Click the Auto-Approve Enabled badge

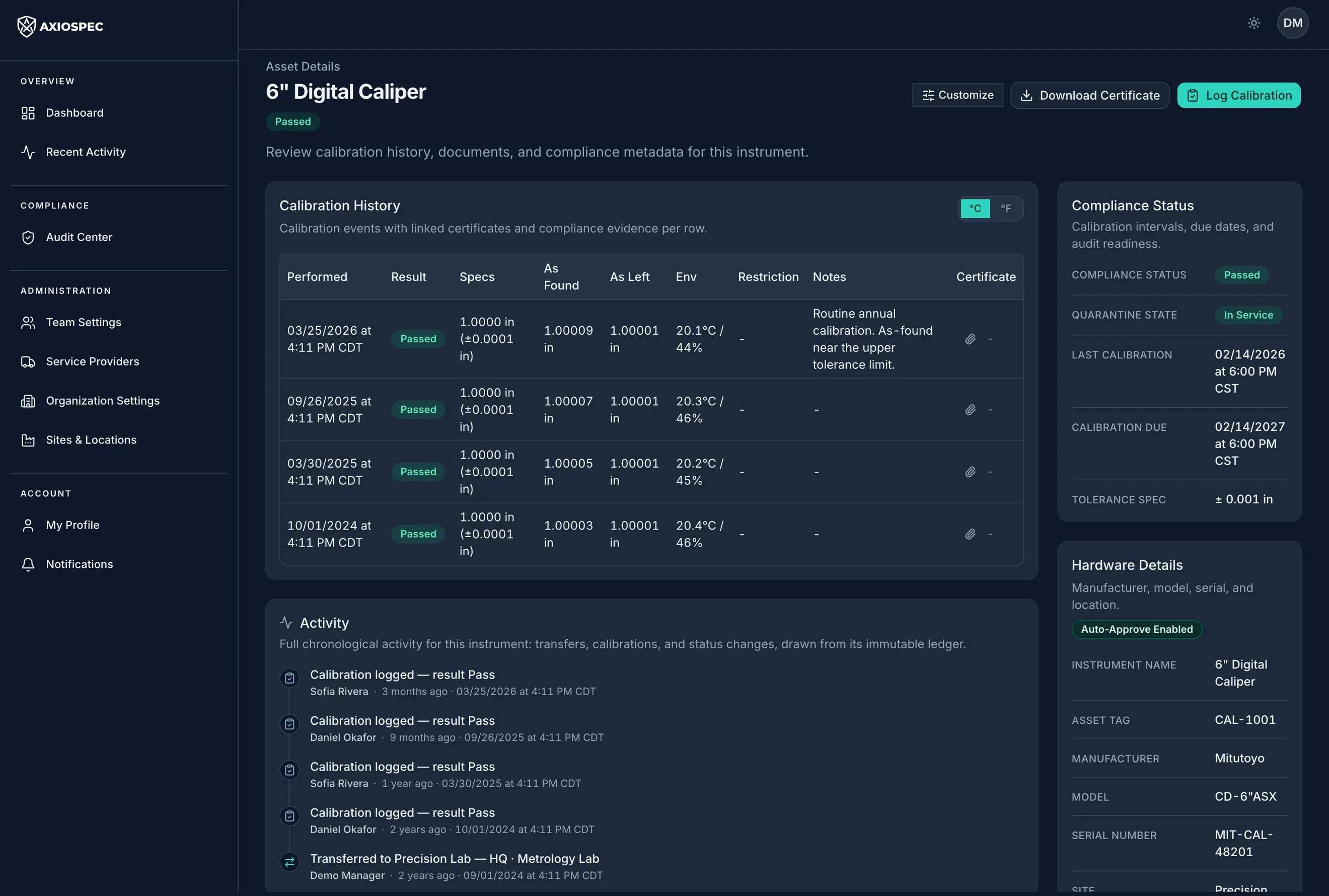click(1137, 630)
